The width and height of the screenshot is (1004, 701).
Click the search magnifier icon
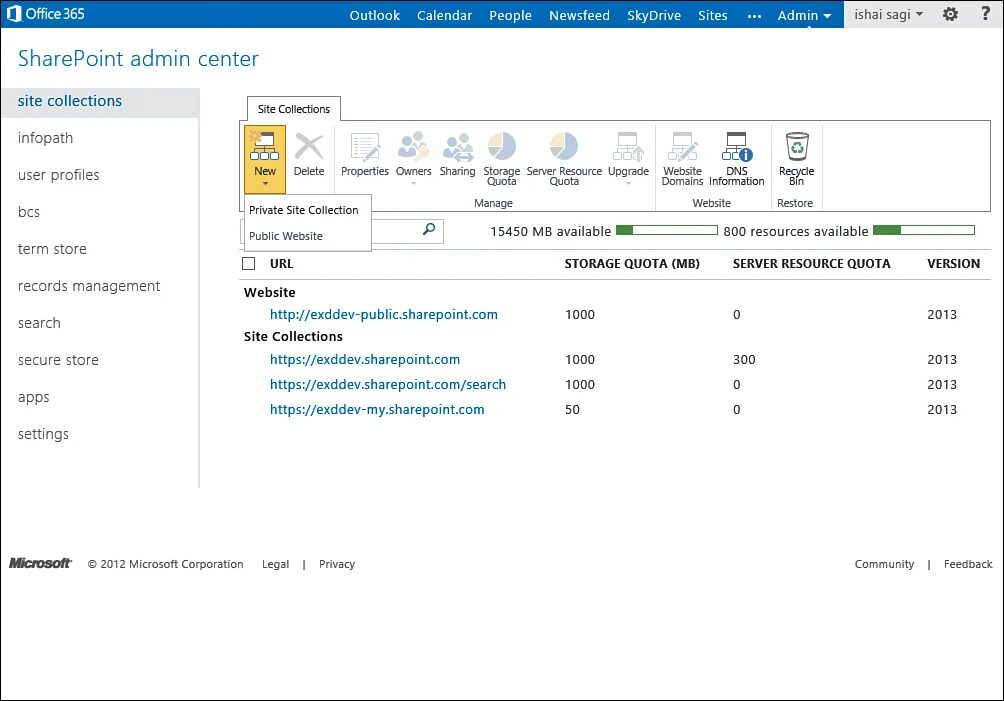point(429,229)
